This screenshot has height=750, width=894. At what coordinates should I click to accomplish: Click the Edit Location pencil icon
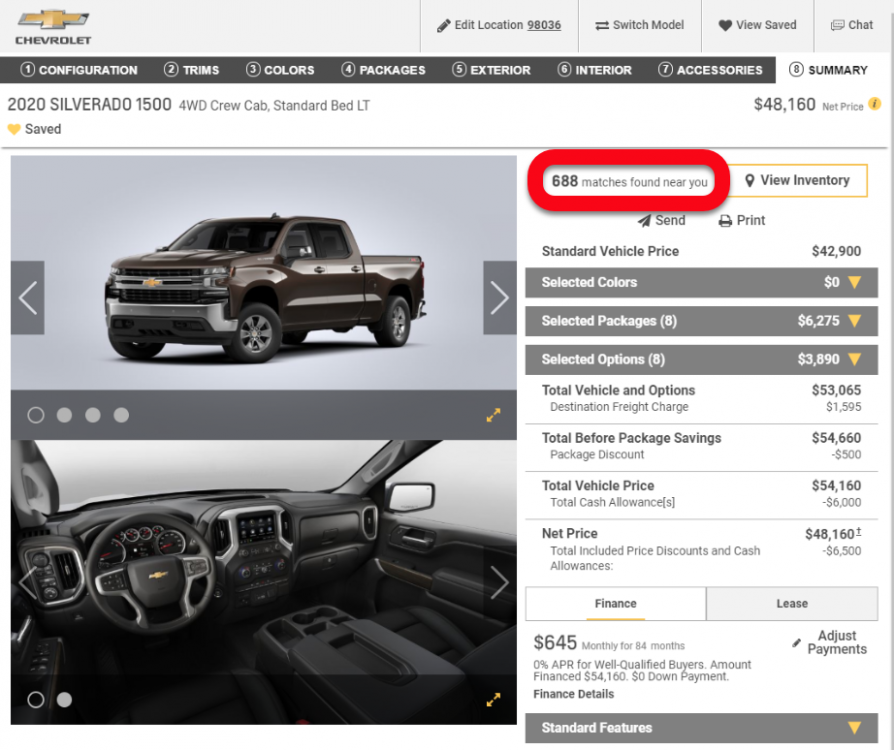point(444,26)
